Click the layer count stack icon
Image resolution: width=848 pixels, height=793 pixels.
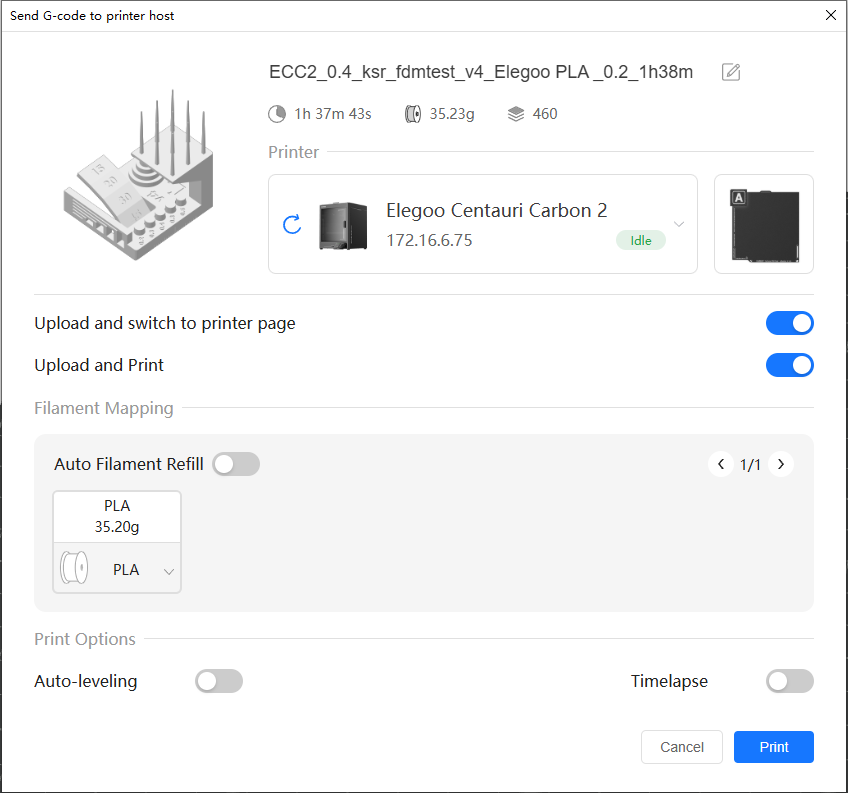click(x=516, y=114)
